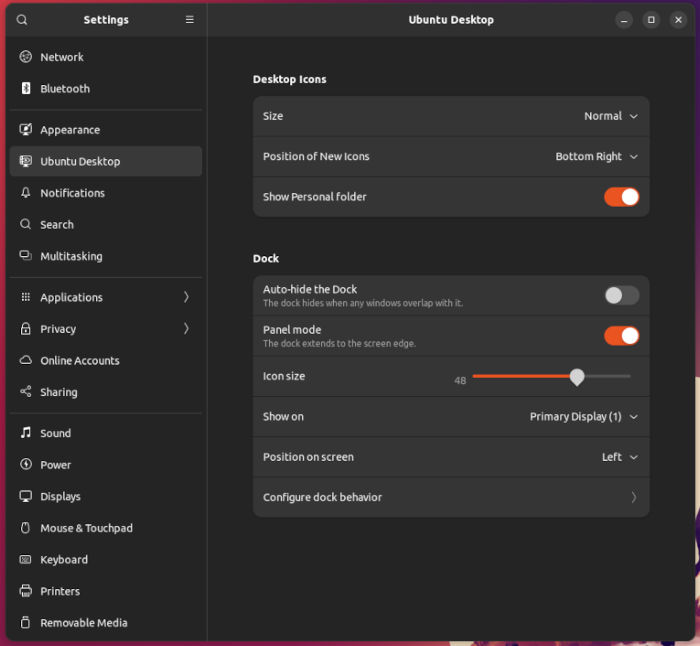Click the Applications grid icon

pos(25,297)
